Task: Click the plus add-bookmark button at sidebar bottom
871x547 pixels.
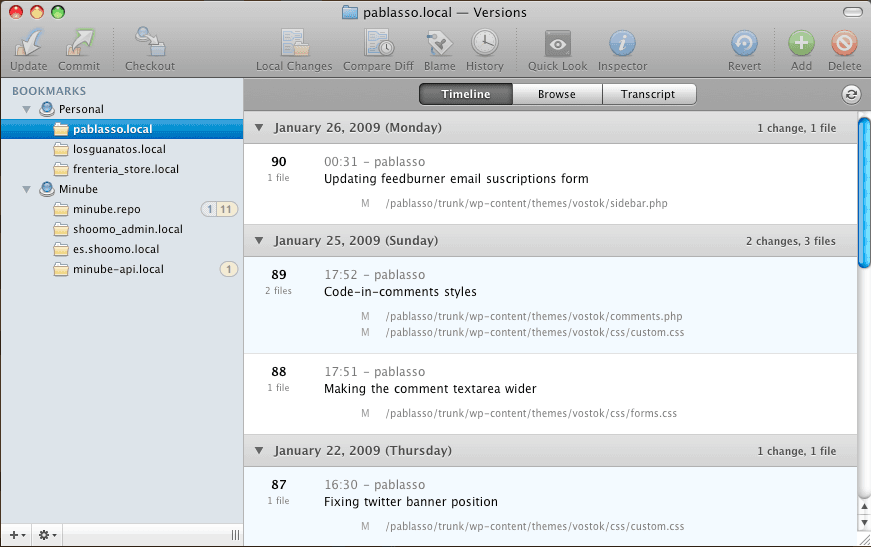Action: (16, 535)
